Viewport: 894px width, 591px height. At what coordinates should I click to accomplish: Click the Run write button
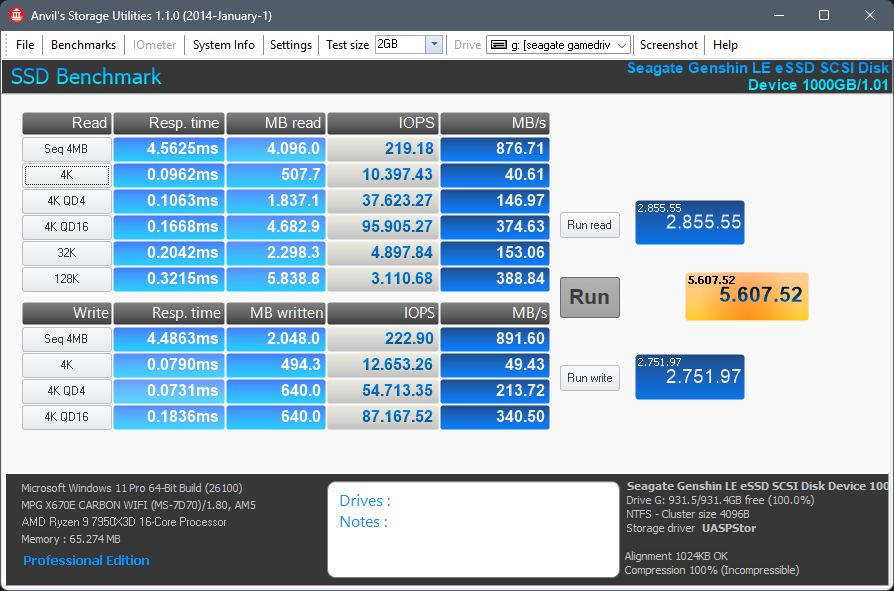pyautogui.click(x=589, y=377)
